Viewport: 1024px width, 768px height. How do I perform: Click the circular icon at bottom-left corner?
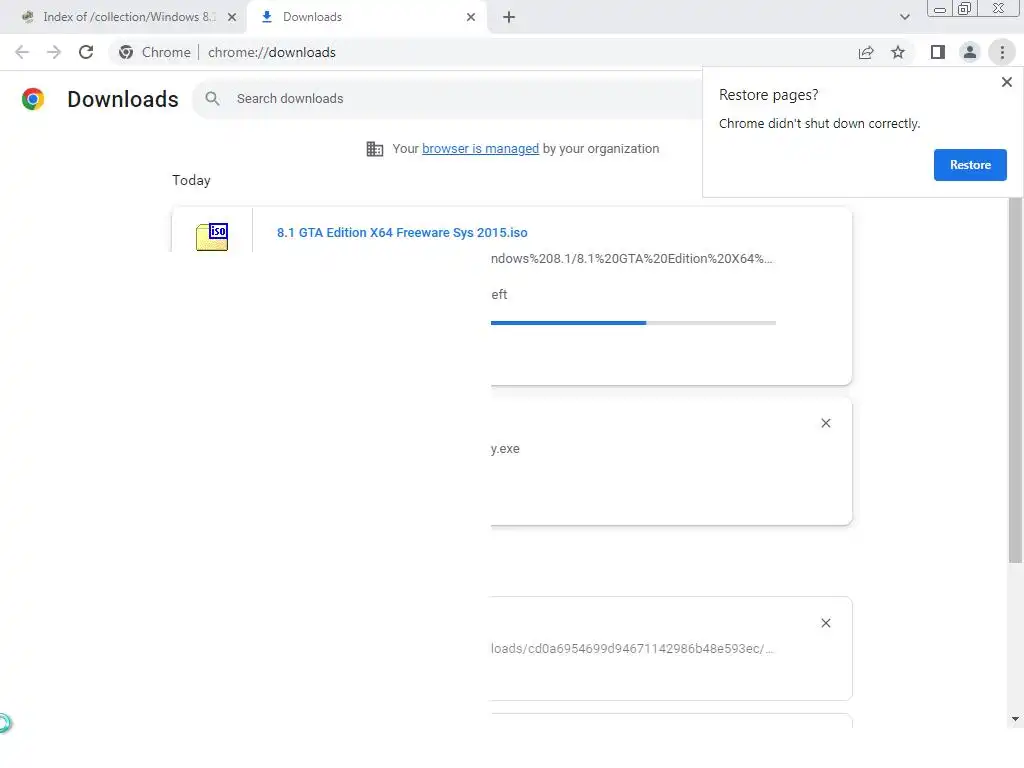coord(5,722)
